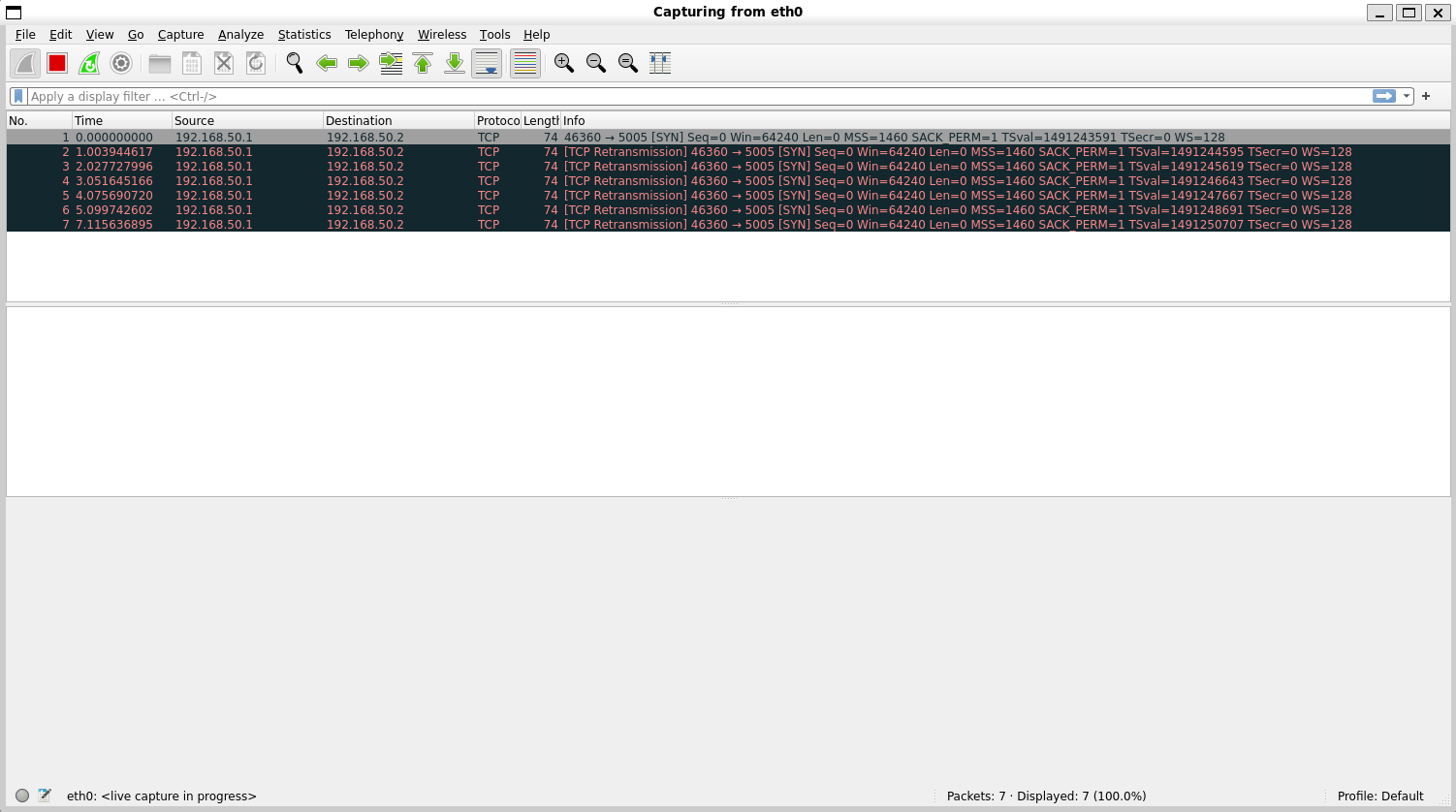Open the Analyze menu
The width and height of the screenshot is (1456, 812).
[240, 34]
